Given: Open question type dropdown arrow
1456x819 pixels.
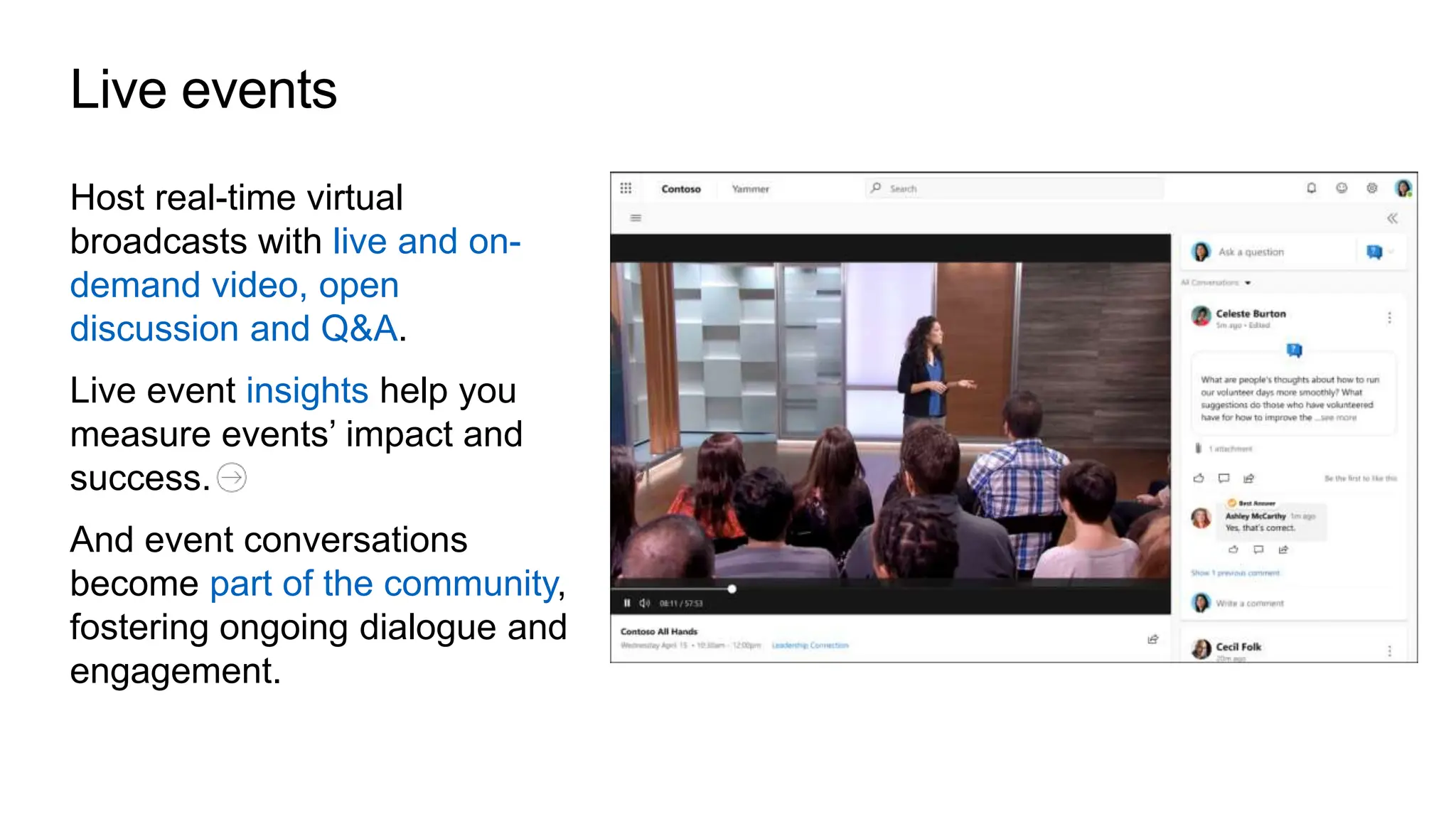Looking at the screenshot, I should pyautogui.click(x=1391, y=252).
